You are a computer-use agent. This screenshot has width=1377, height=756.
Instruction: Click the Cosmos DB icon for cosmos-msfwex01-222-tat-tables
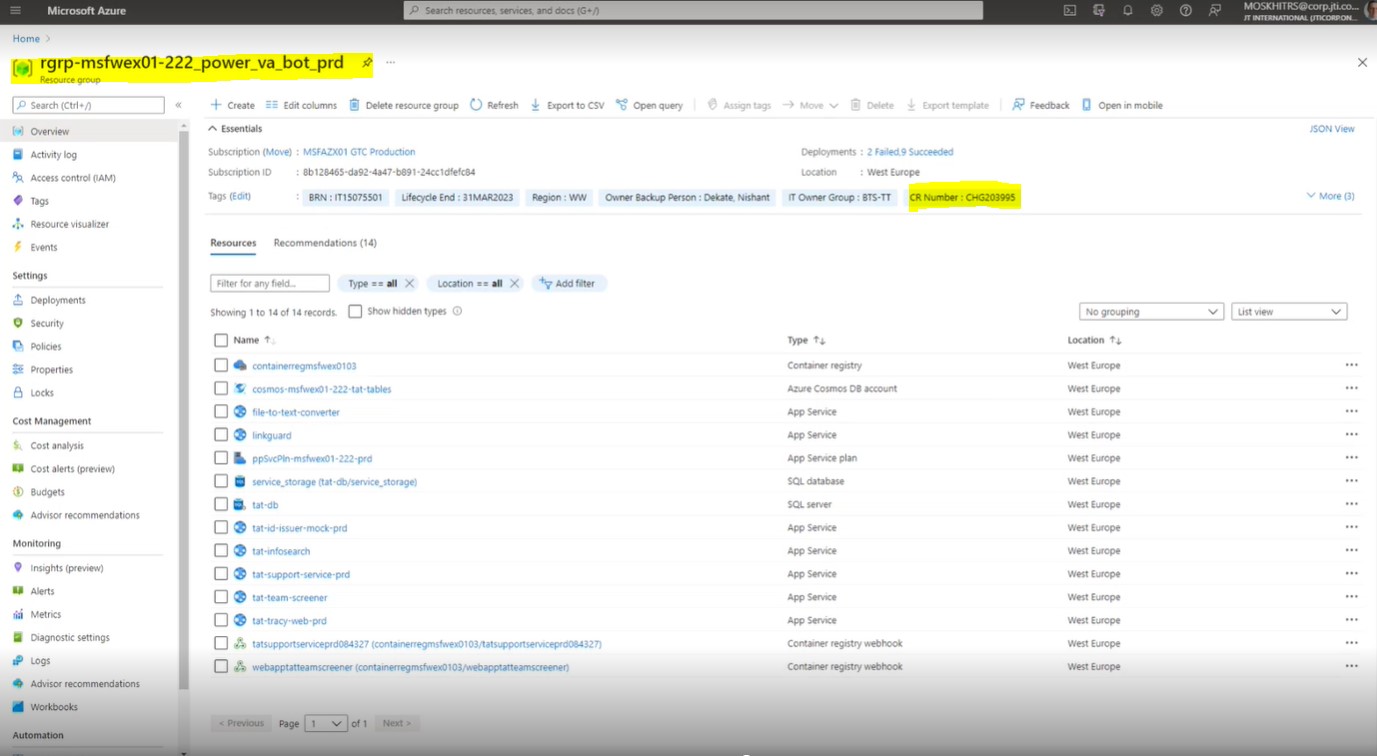pyautogui.click(x=240, y=389)
